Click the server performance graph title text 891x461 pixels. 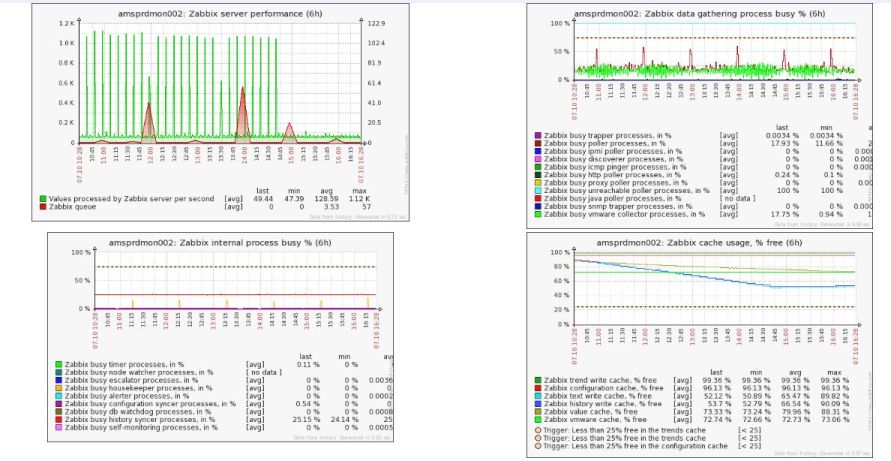tap(220, 13)
